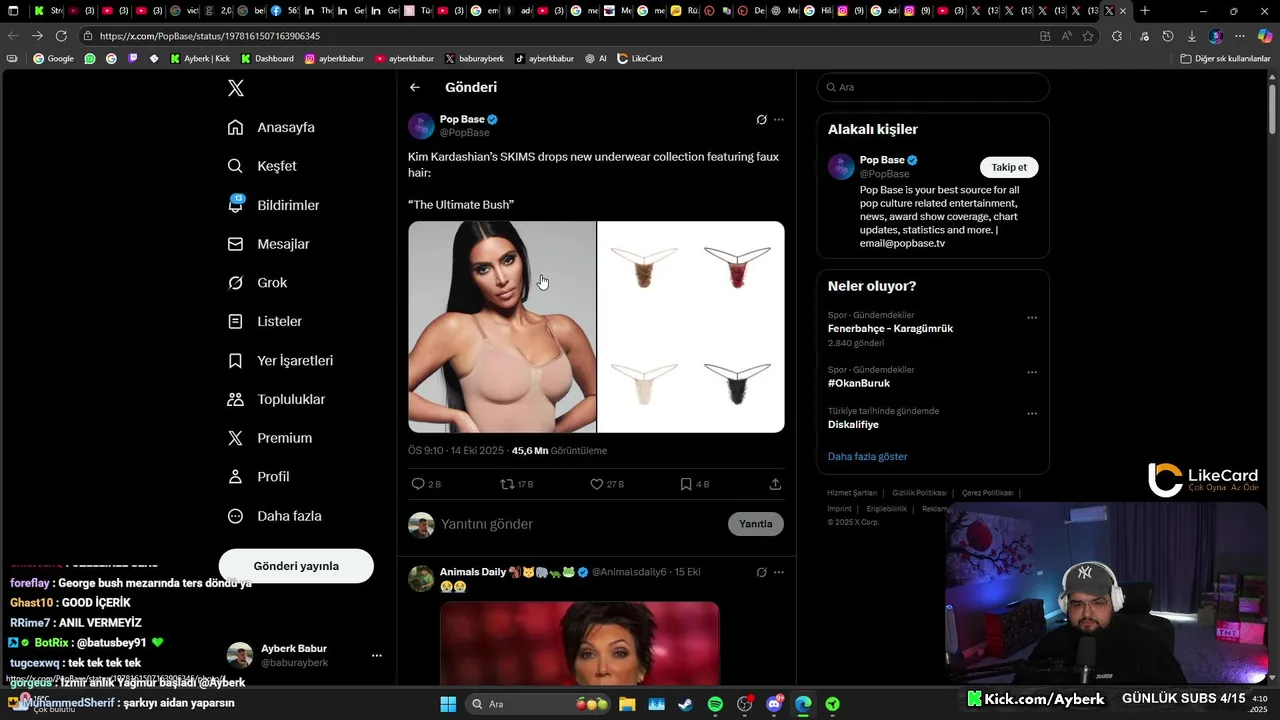Click the browser back arrow
The image size is (1280, 720).
(x=13, y=36)
